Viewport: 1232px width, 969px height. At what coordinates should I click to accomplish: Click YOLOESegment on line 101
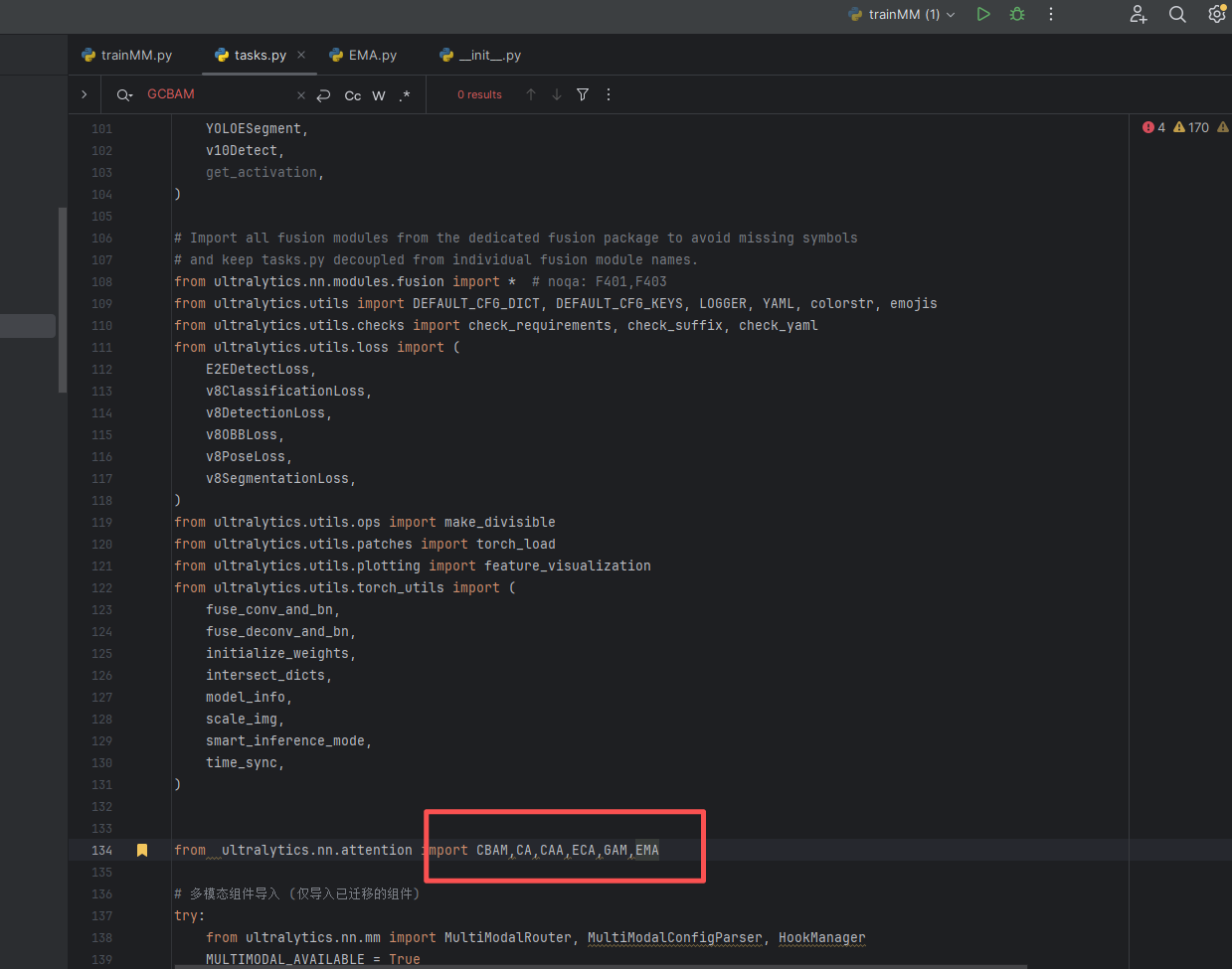(x=254, y=128)
